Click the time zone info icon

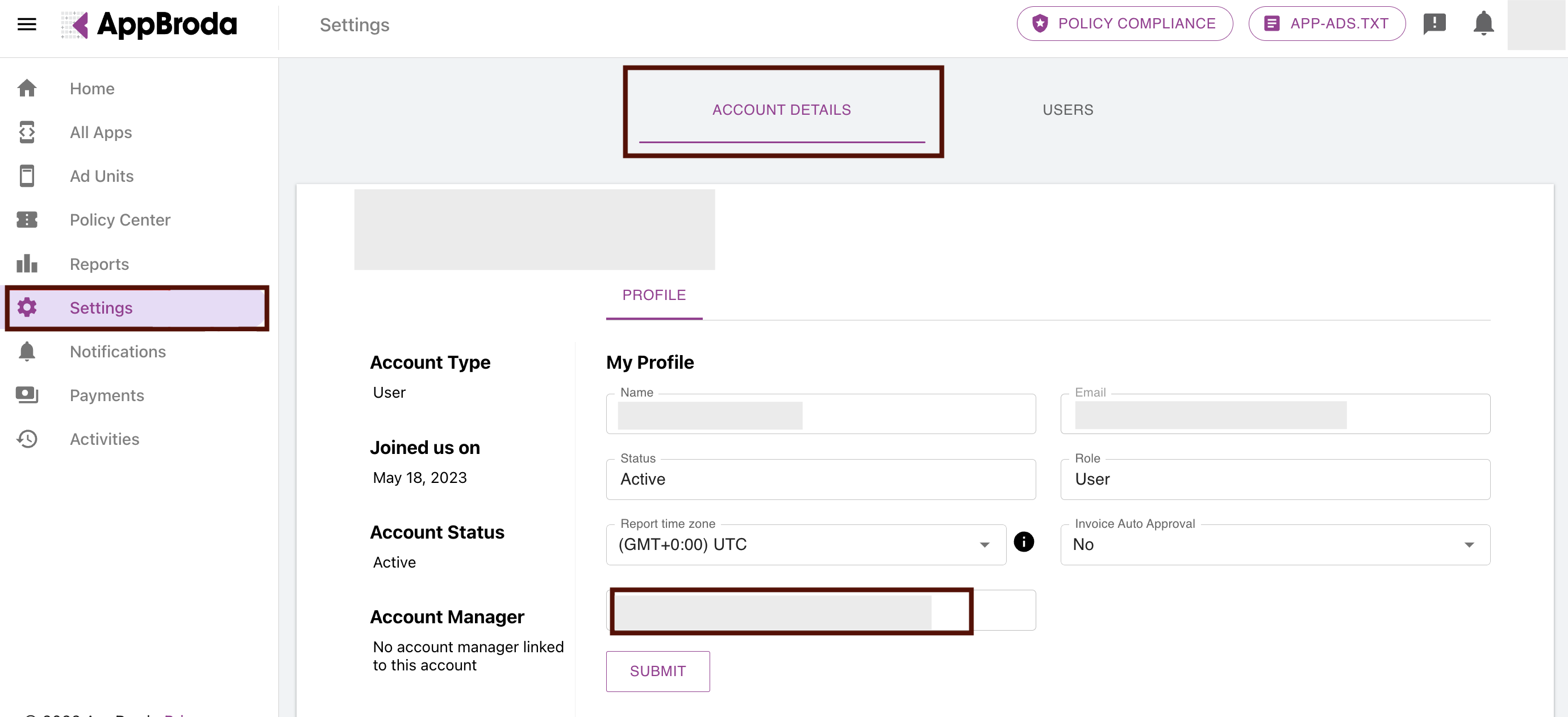[1023, 541]
